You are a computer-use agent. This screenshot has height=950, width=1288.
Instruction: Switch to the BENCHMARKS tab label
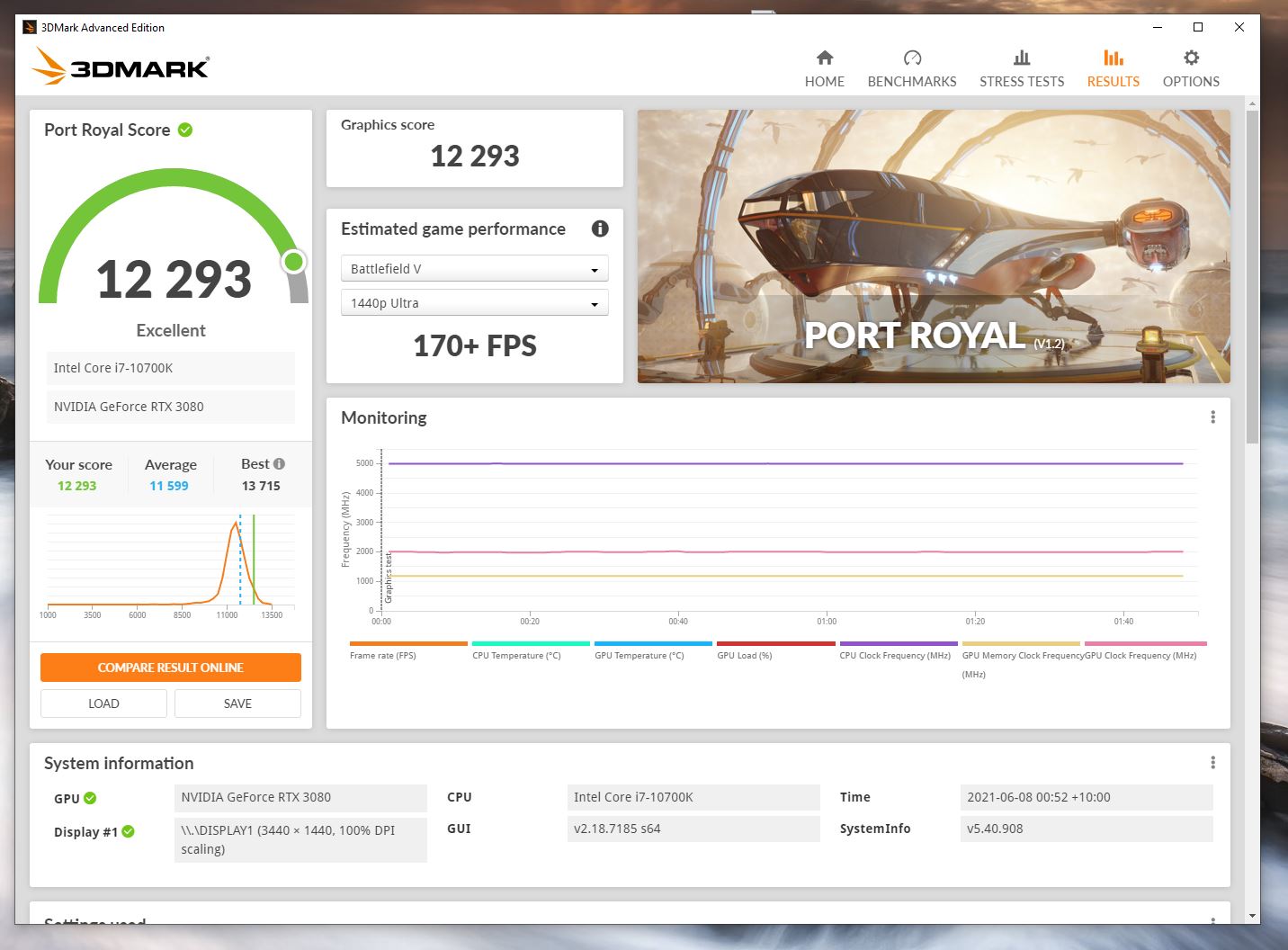(912, 81)
